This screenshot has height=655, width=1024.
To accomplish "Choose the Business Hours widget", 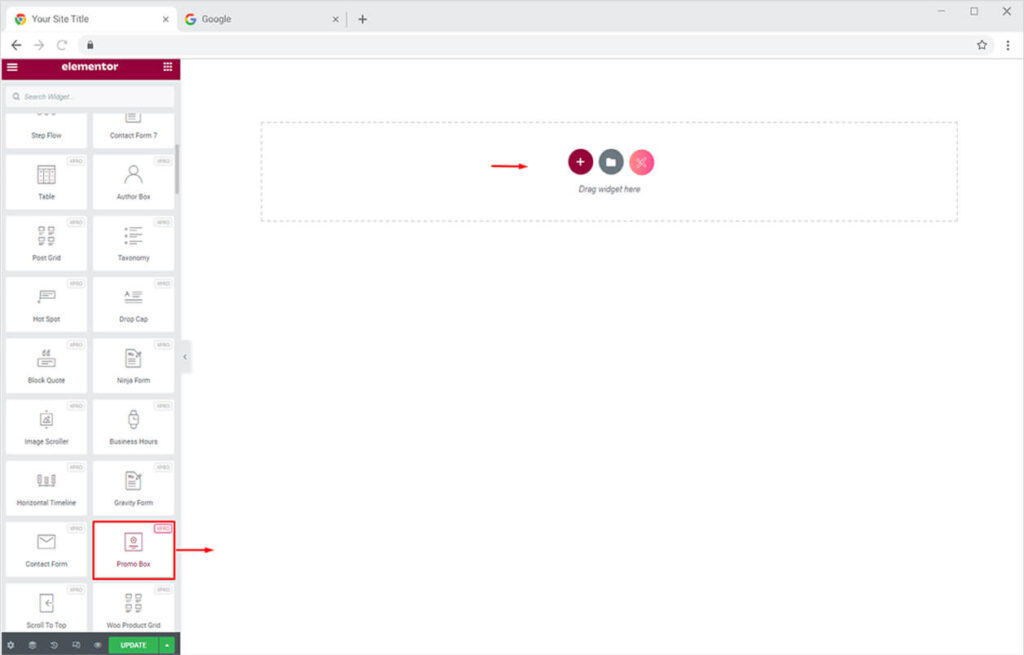I will pyautogui.click(x=133, y=426).
